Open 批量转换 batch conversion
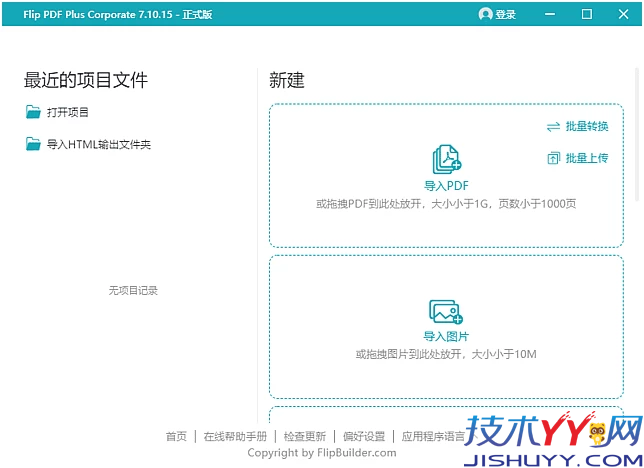The width and height of the screenshot is (644, 468). click(x=587, y=126)
